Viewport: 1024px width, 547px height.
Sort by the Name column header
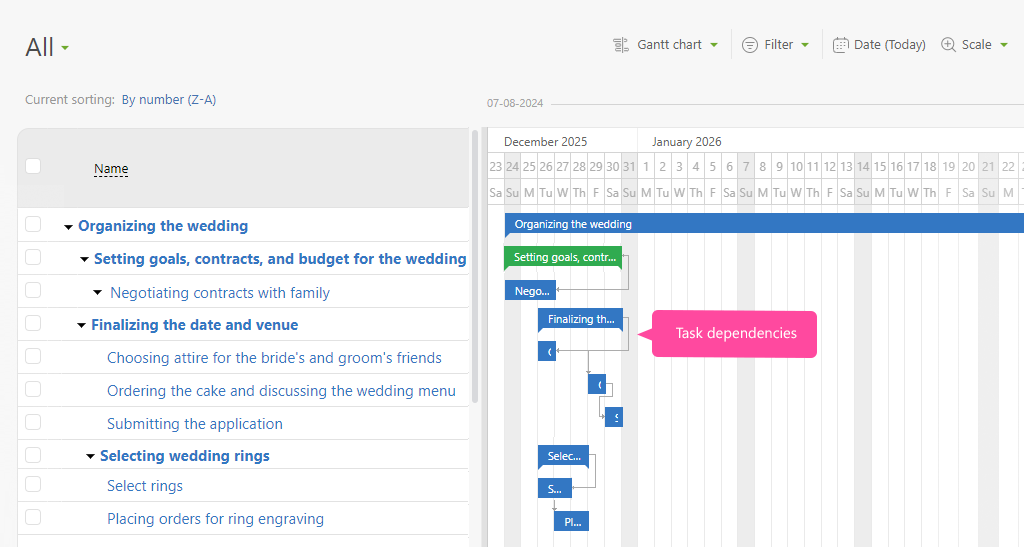click(111, 169)
